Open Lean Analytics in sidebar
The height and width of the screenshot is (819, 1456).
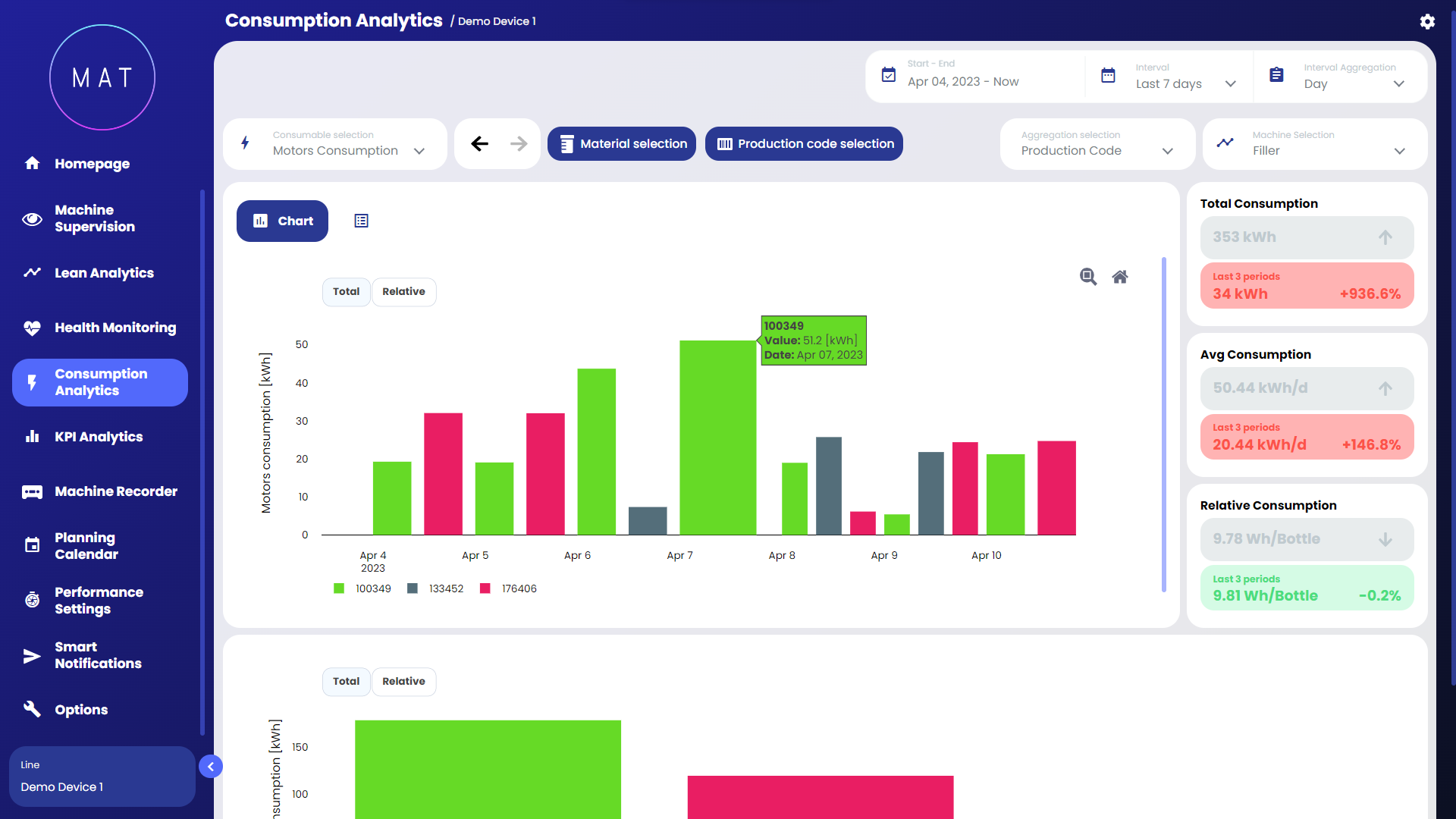pyautogui.click(x=104, y=273)
